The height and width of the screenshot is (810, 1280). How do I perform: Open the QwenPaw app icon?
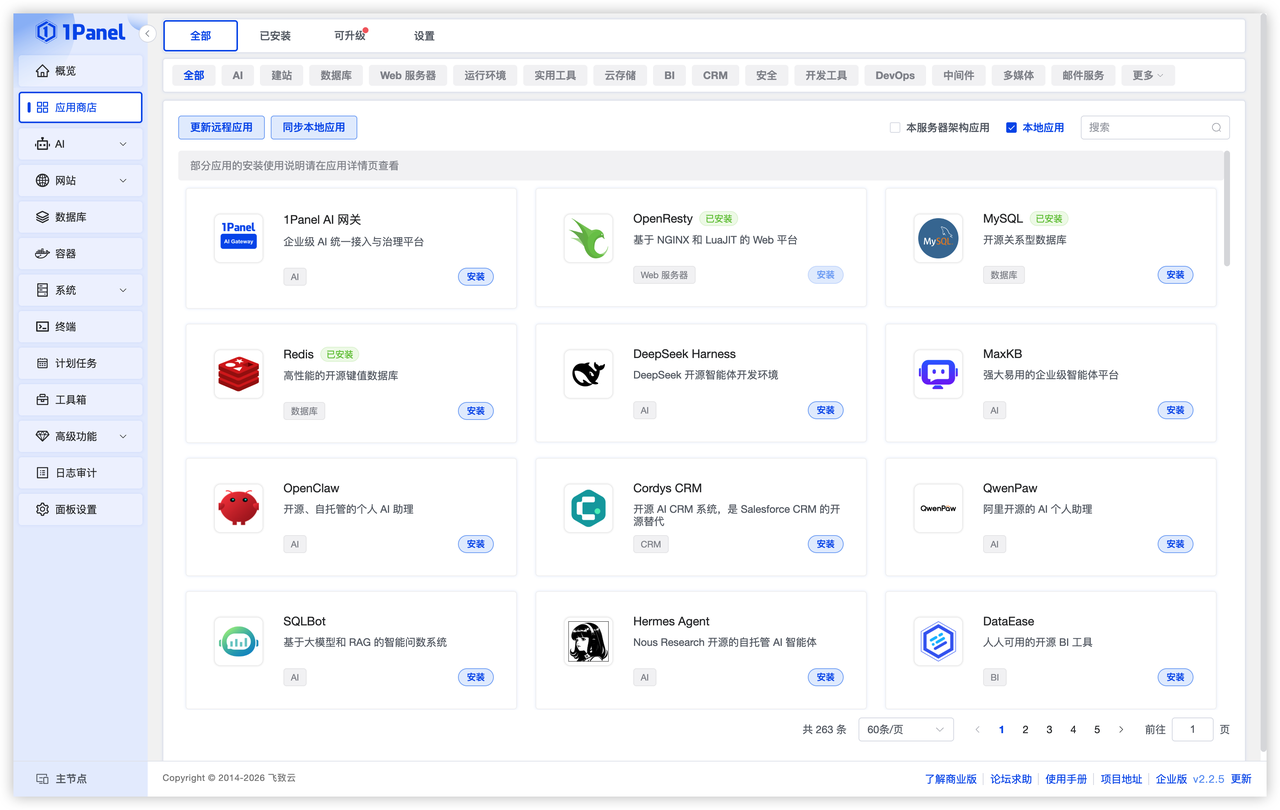[938, 507]
